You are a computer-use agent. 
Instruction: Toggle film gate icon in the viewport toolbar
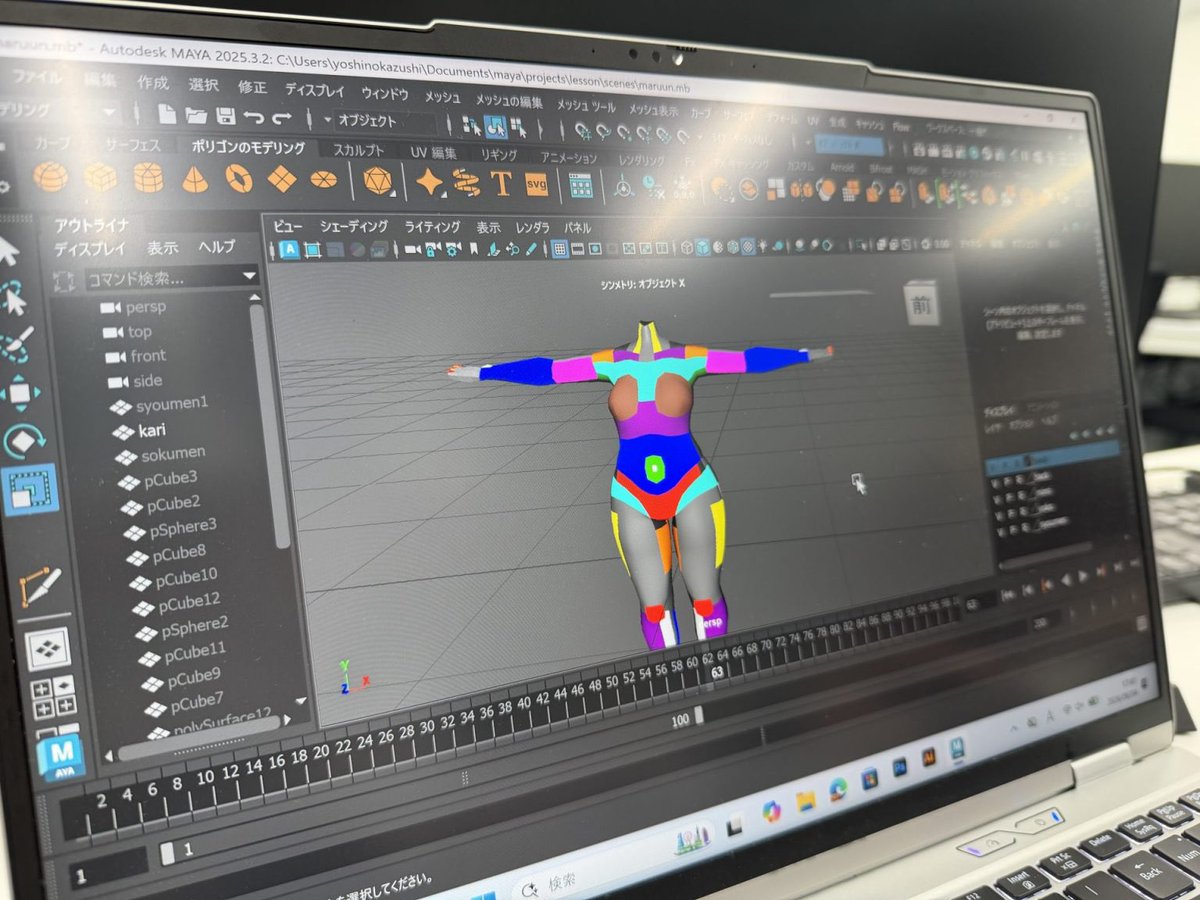(x=577, y=249)
